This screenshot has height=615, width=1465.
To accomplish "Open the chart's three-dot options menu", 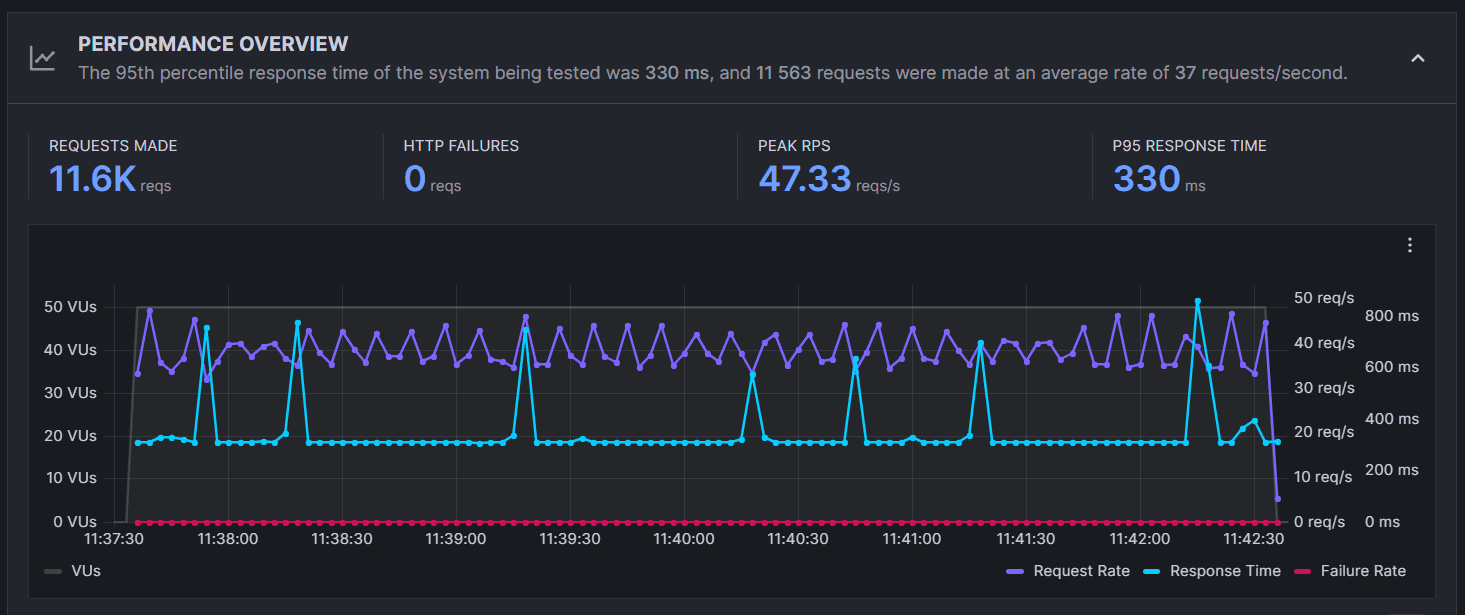I will click(1409, 245).
